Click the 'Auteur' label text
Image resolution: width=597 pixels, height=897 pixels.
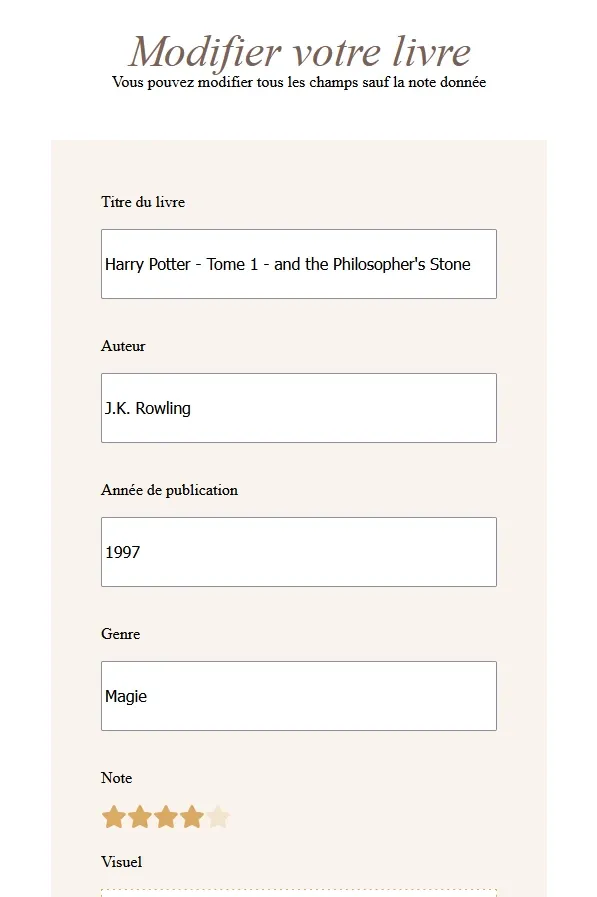click(123, 346)
